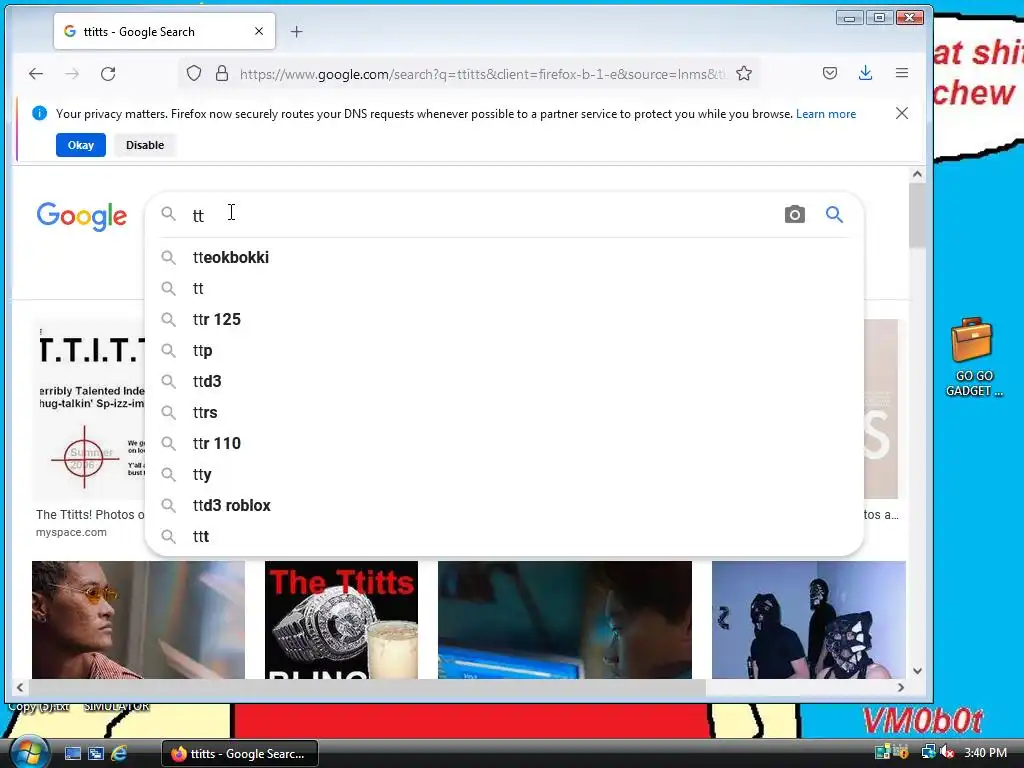Open the masked people image thumbnail

click(x=808, y=620)
